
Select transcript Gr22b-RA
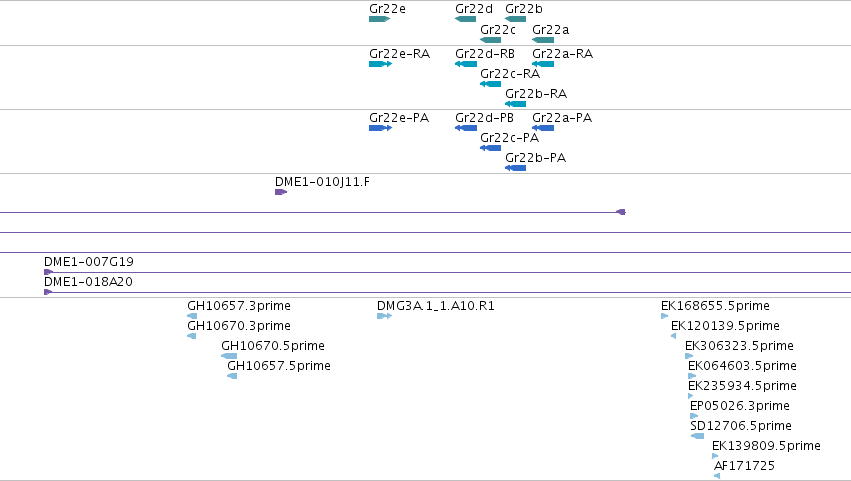(516, 104)
